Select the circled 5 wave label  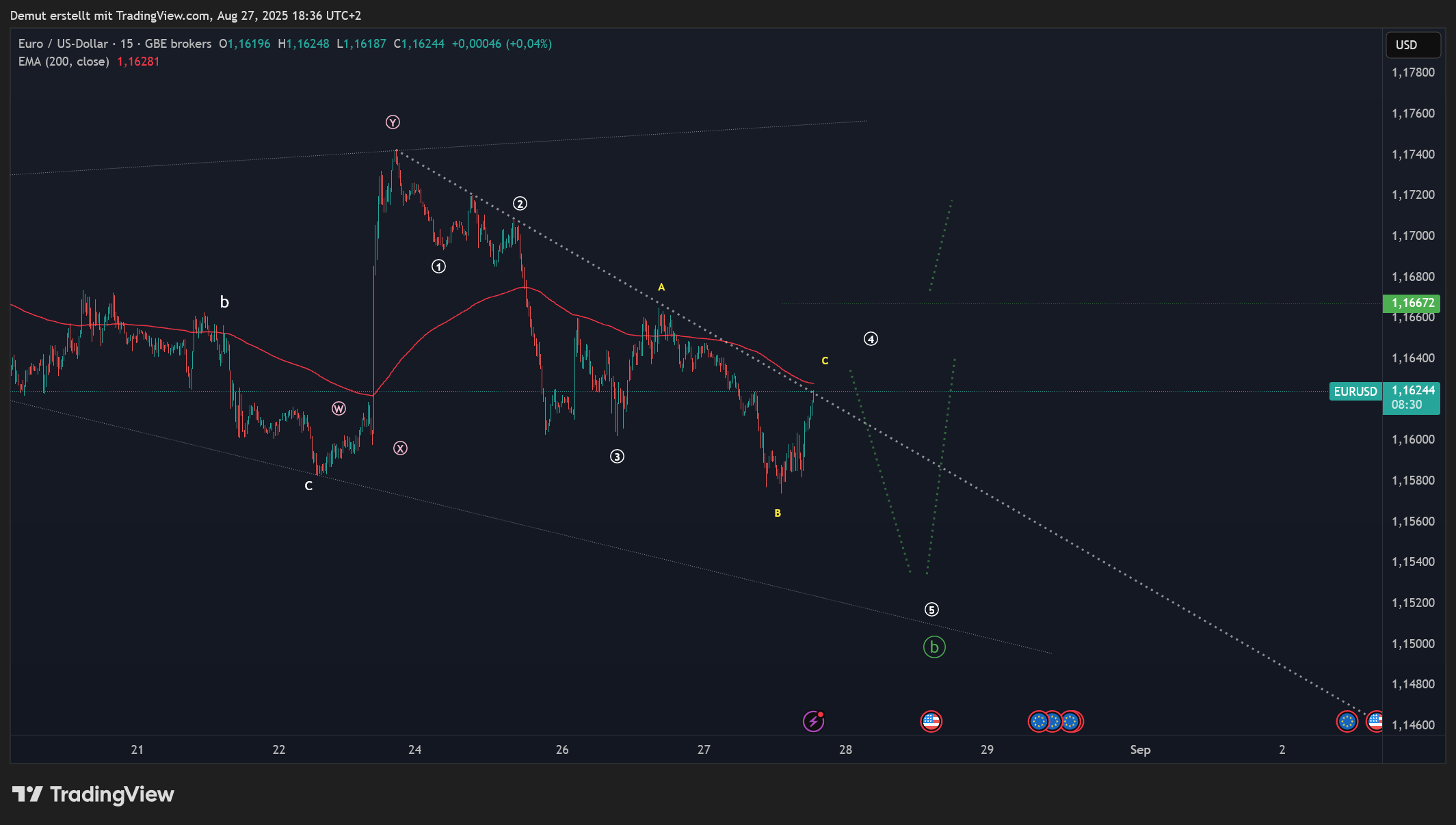click(x=931, y=609)
